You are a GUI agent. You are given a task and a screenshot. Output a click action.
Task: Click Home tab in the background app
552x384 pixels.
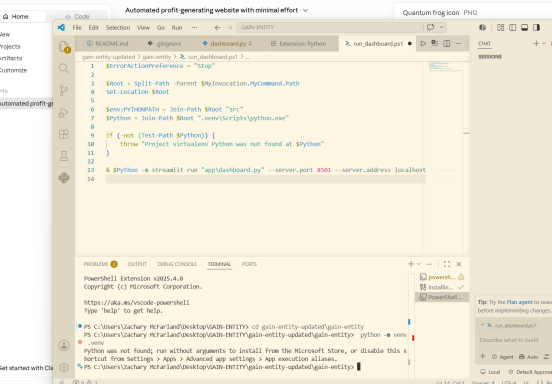point(15,17)
